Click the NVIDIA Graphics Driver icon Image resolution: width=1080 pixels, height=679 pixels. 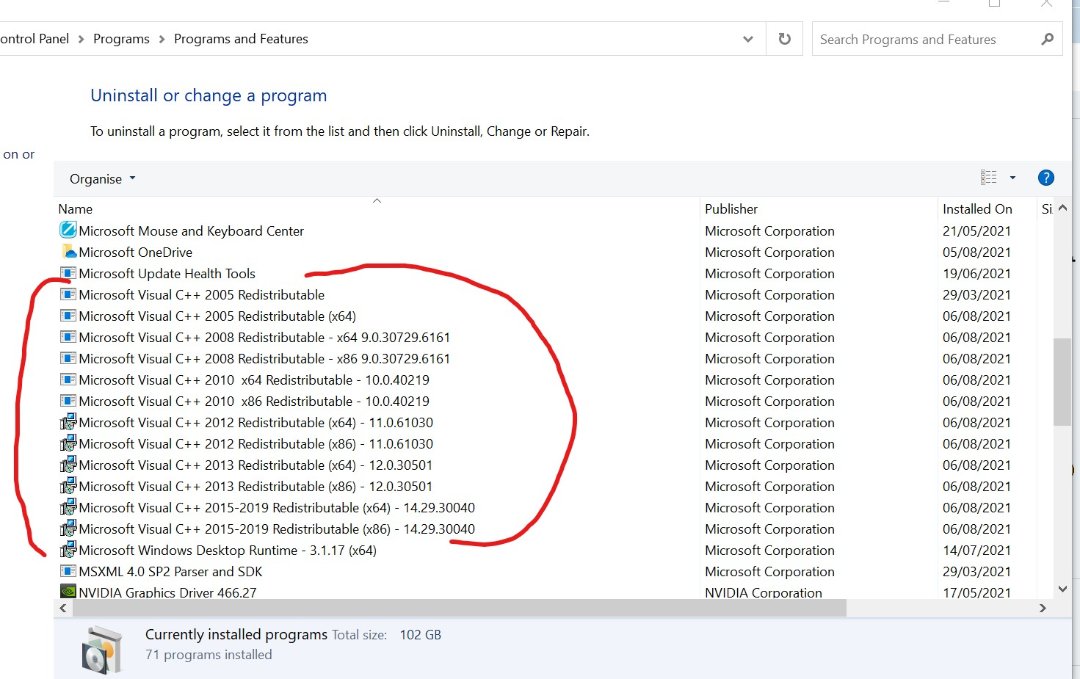click(x=68, y=592)
